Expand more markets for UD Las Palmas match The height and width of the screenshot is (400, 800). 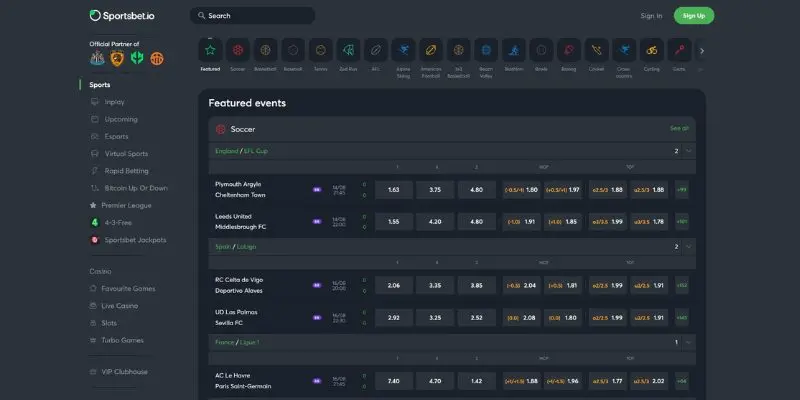tap(682, 317)
